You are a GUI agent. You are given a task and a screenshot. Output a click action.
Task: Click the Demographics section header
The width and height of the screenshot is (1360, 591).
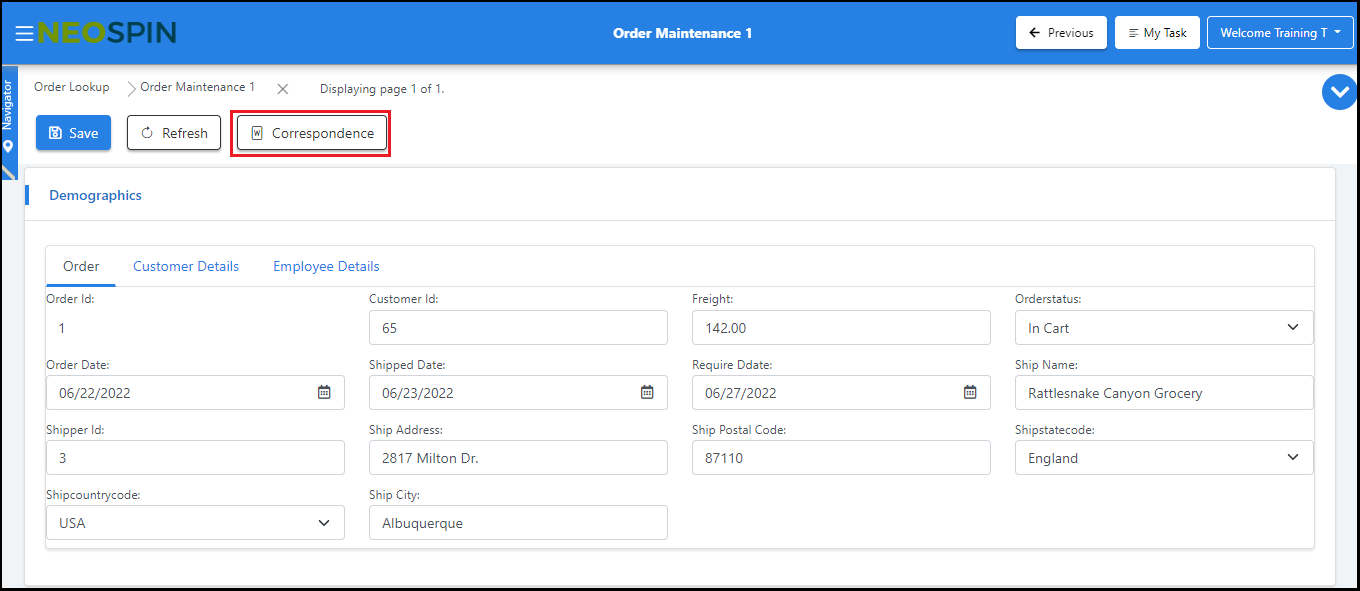pyautogui.click(x=95, y=196)
